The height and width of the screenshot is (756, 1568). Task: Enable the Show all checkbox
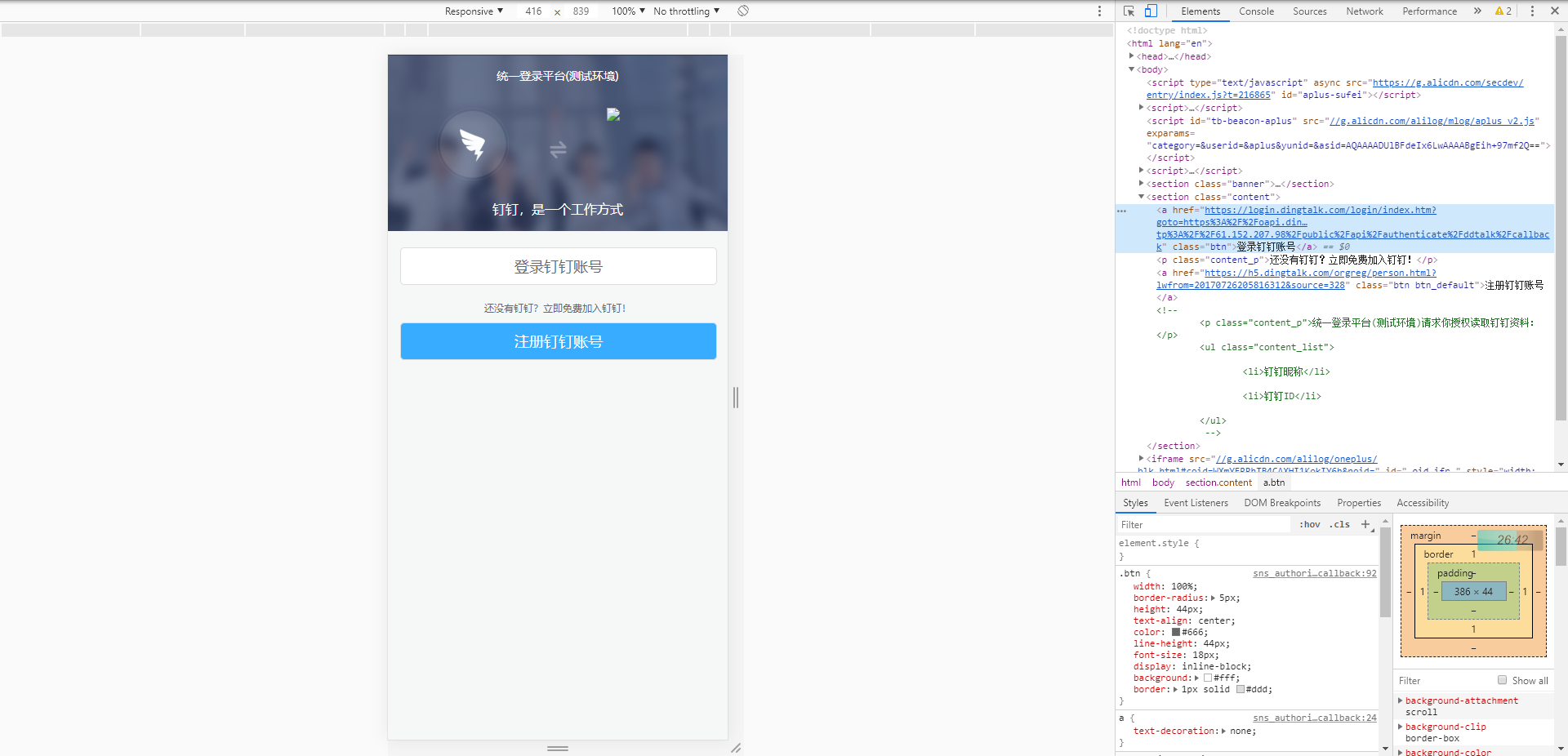click(1502, 680)
